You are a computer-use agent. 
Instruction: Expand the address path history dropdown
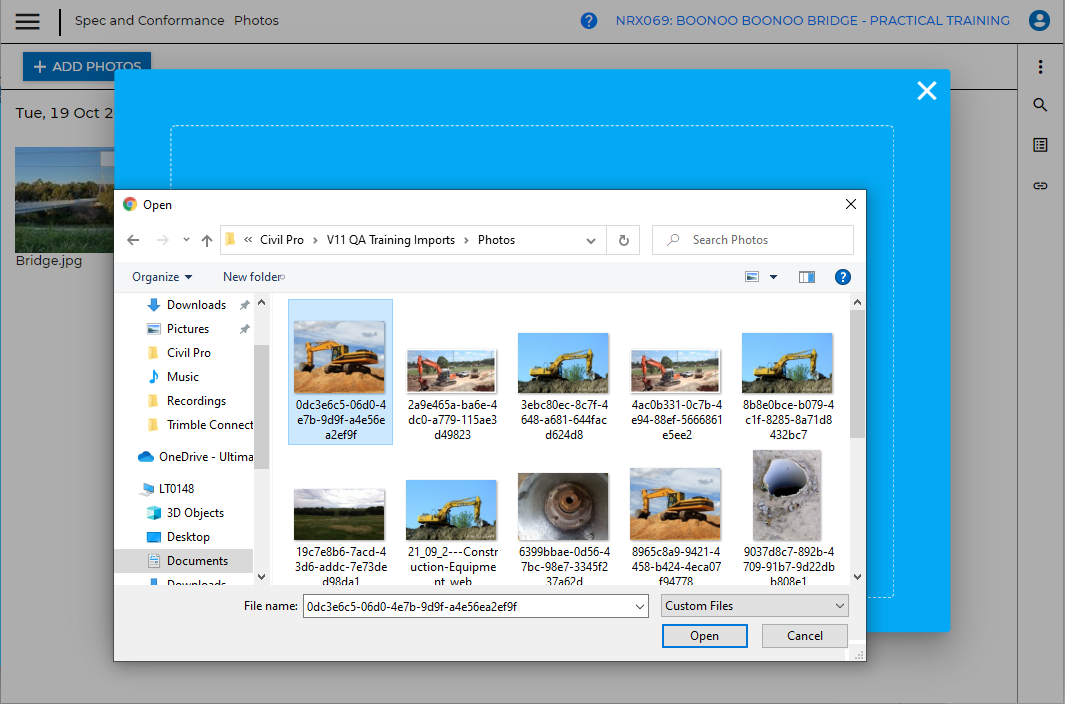click(x=591, y=240)
